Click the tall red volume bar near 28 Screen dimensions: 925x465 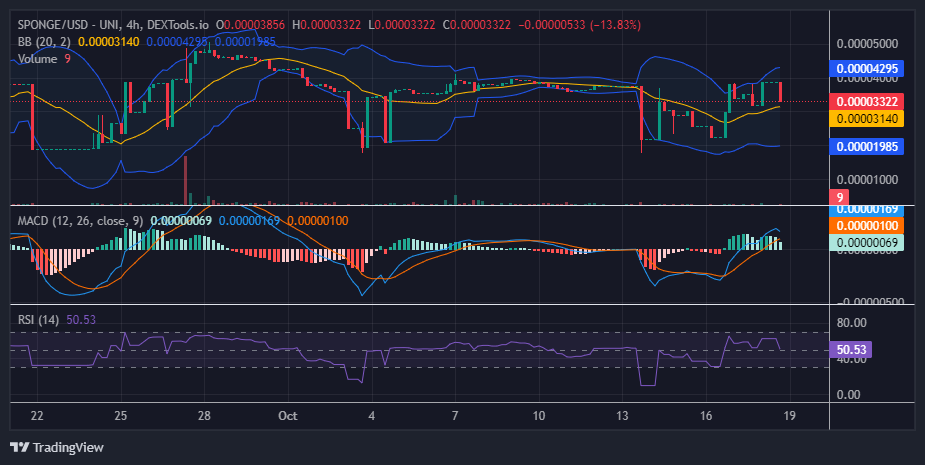186,180
